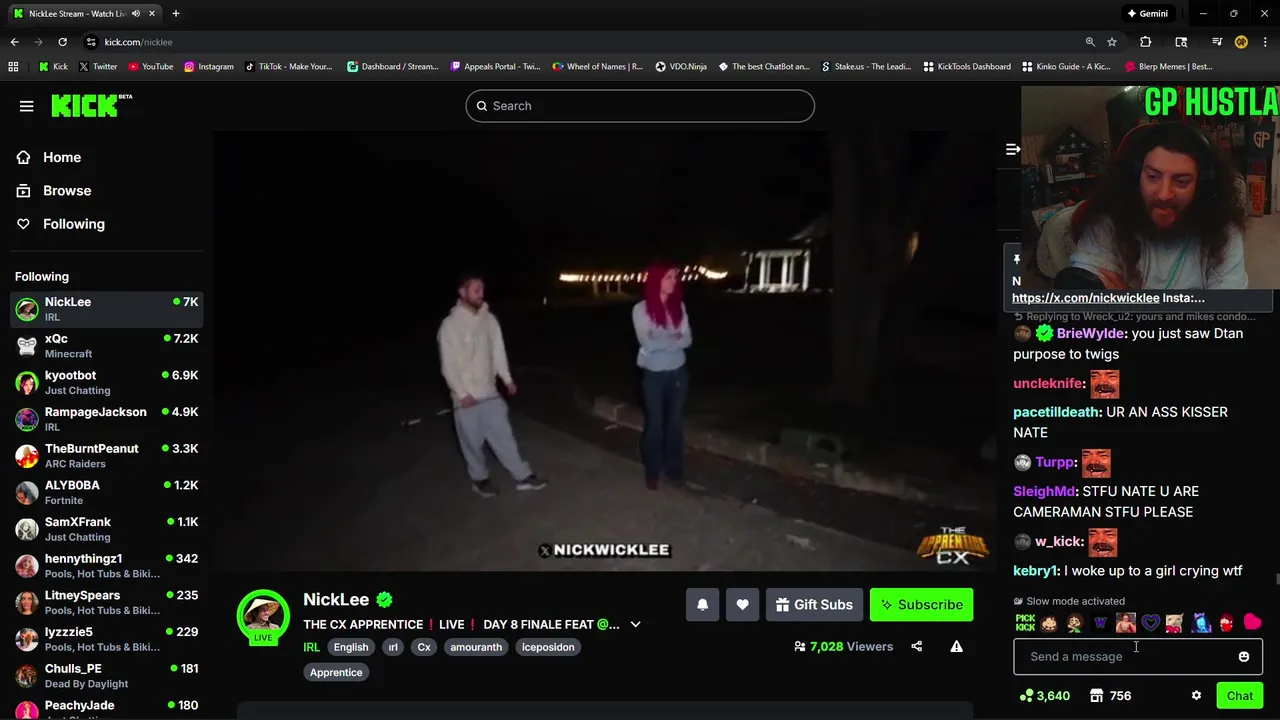The height and width of the screenshot is (720, 1280).
Task: Click the Gift Subs button
Action: (x=814, y=604)
